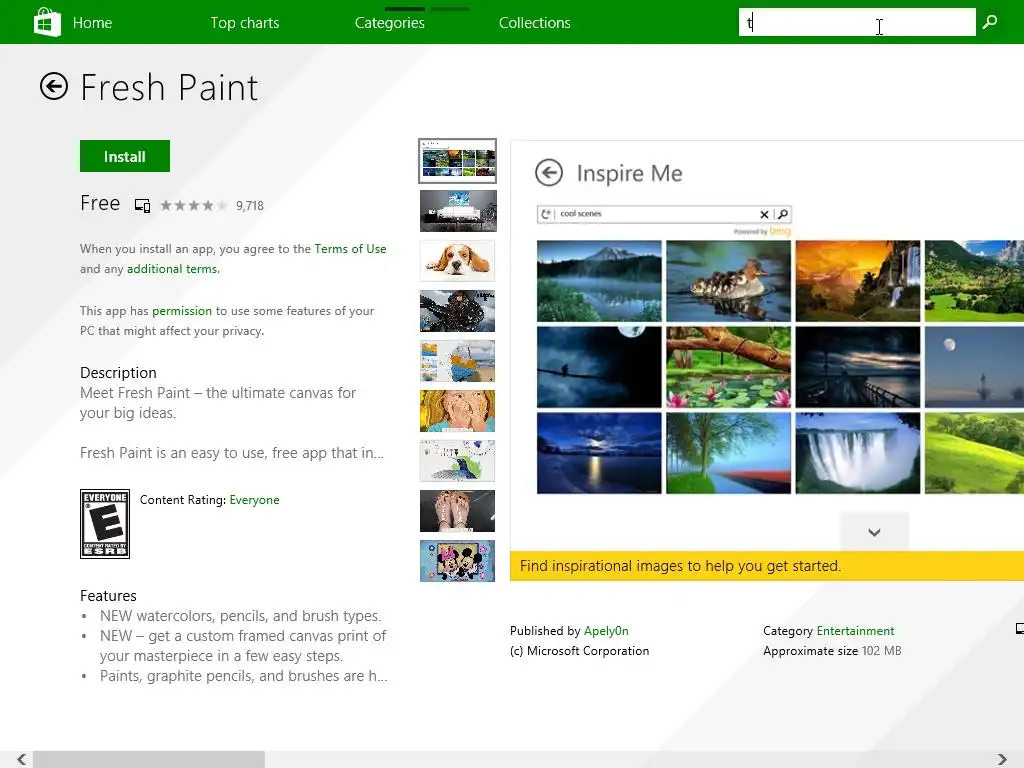Viewport: 1024px width, 768px height.
Task: Click the scrollbar right arrow
Action: (x=1002, y=760)
